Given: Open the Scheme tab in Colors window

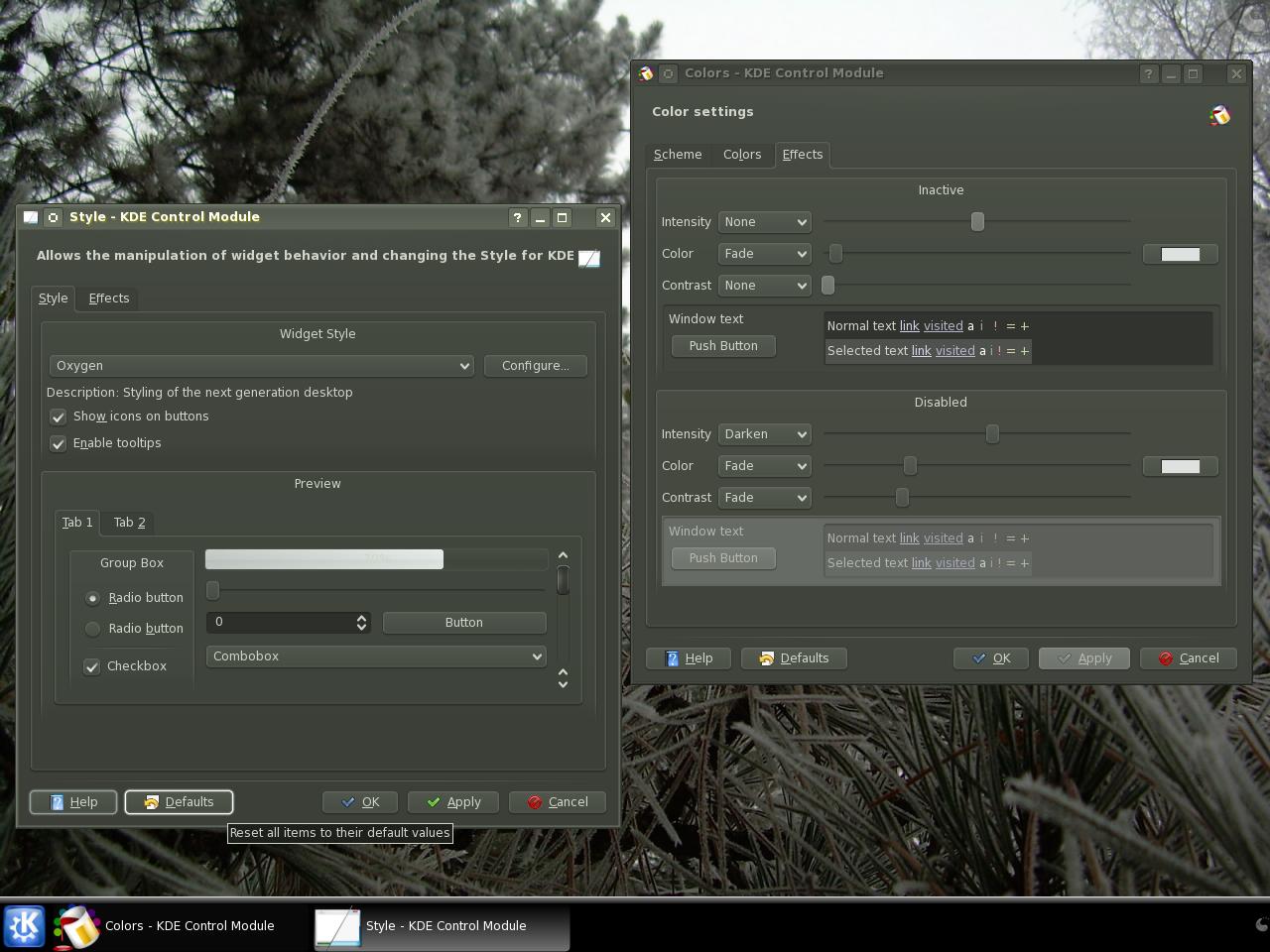Looking at the screenshot, I should (678, 155).
